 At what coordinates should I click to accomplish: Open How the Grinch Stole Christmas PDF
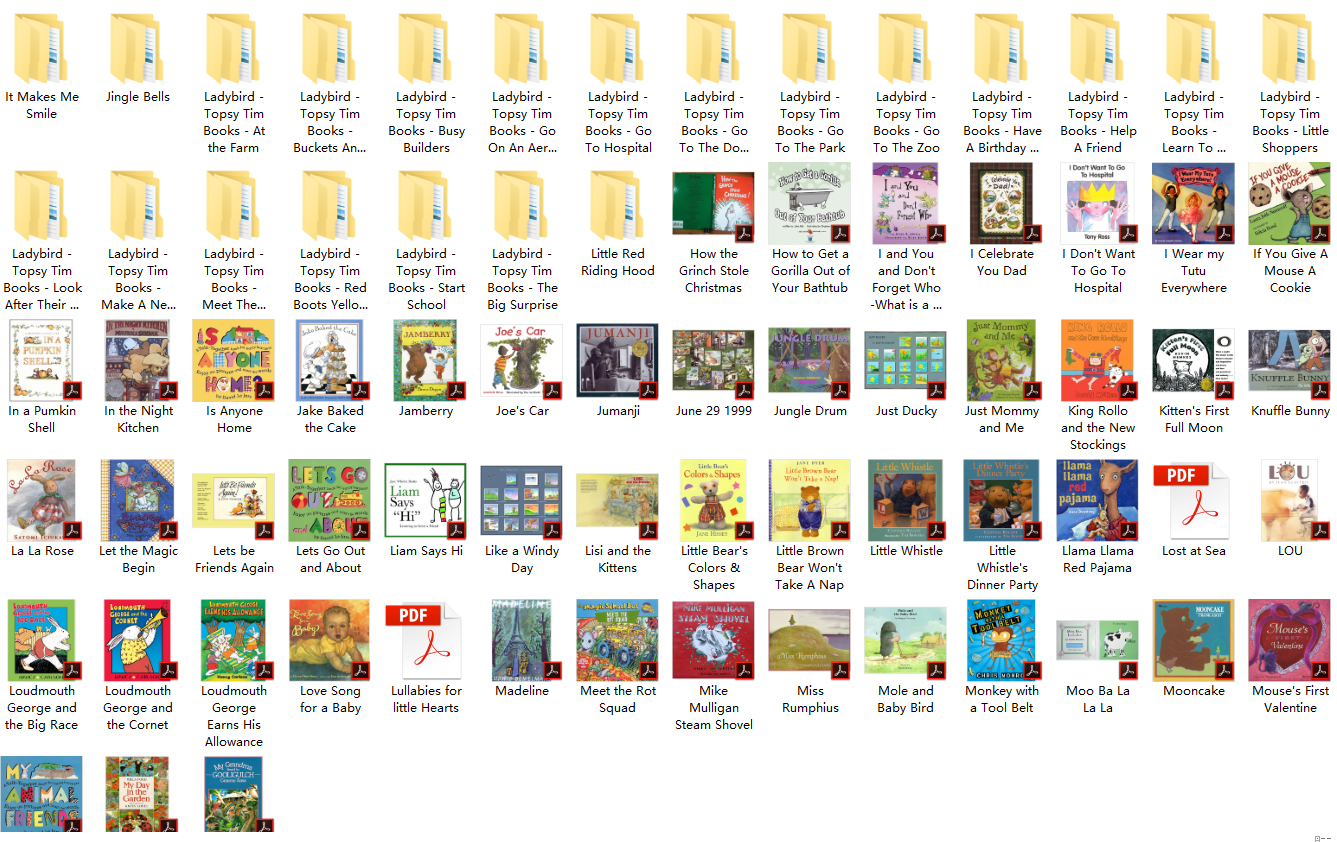coord(713,207)
